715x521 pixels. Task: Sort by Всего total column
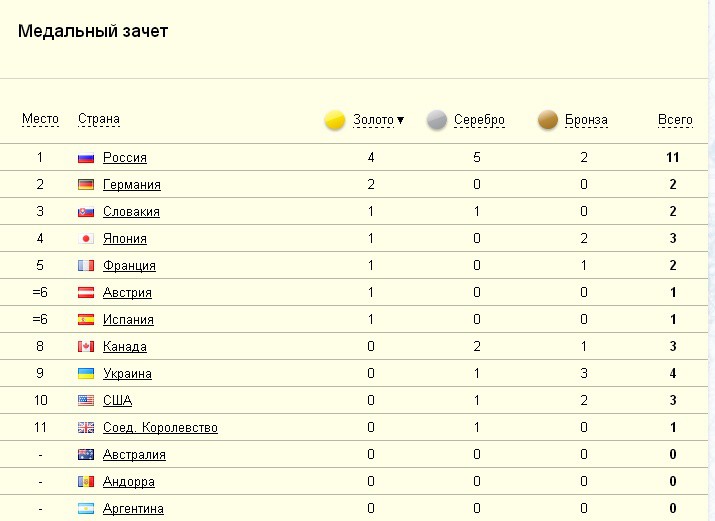pyautogui.click(x=675, y=120)
